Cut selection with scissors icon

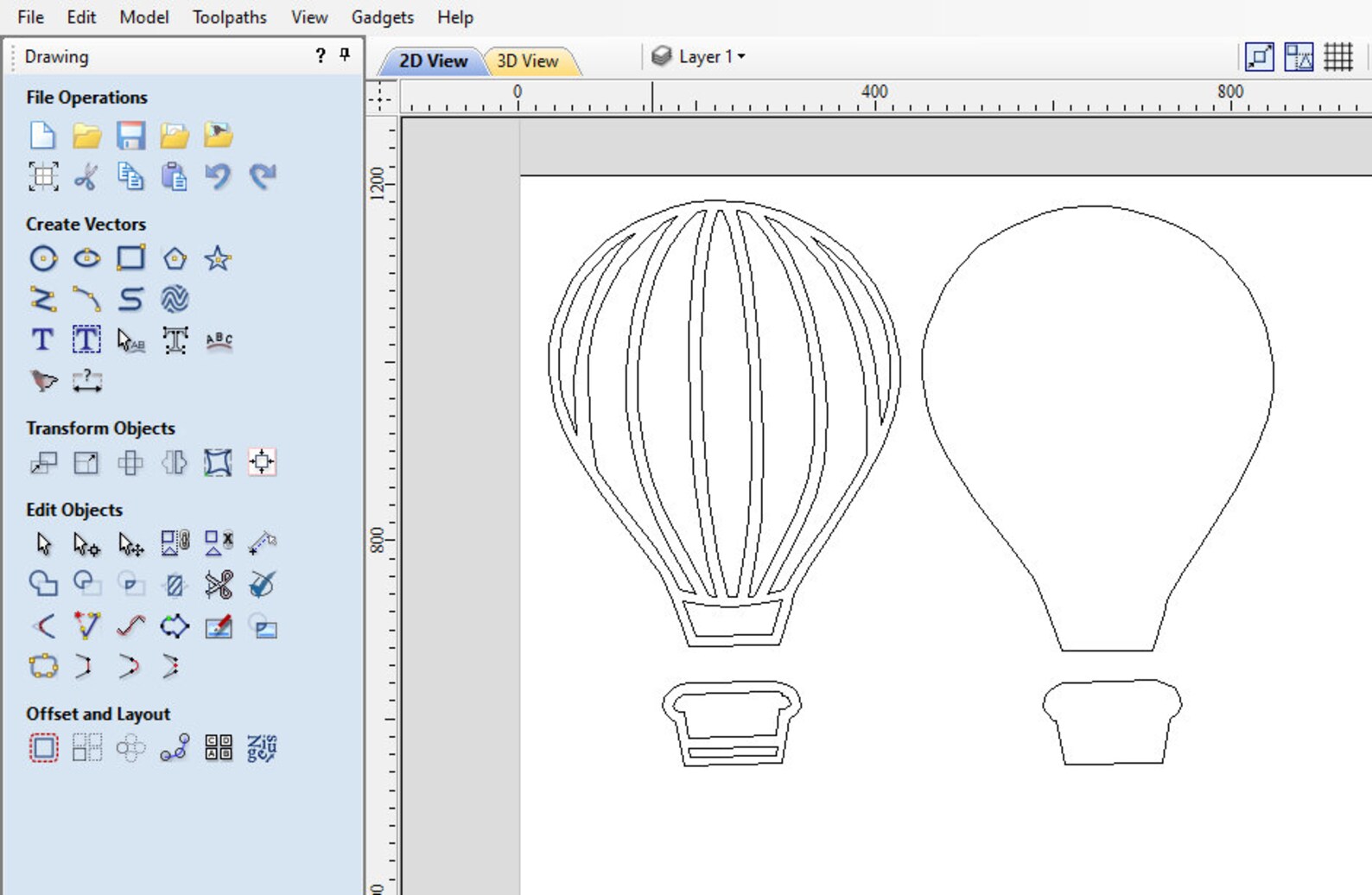(86, 176)
